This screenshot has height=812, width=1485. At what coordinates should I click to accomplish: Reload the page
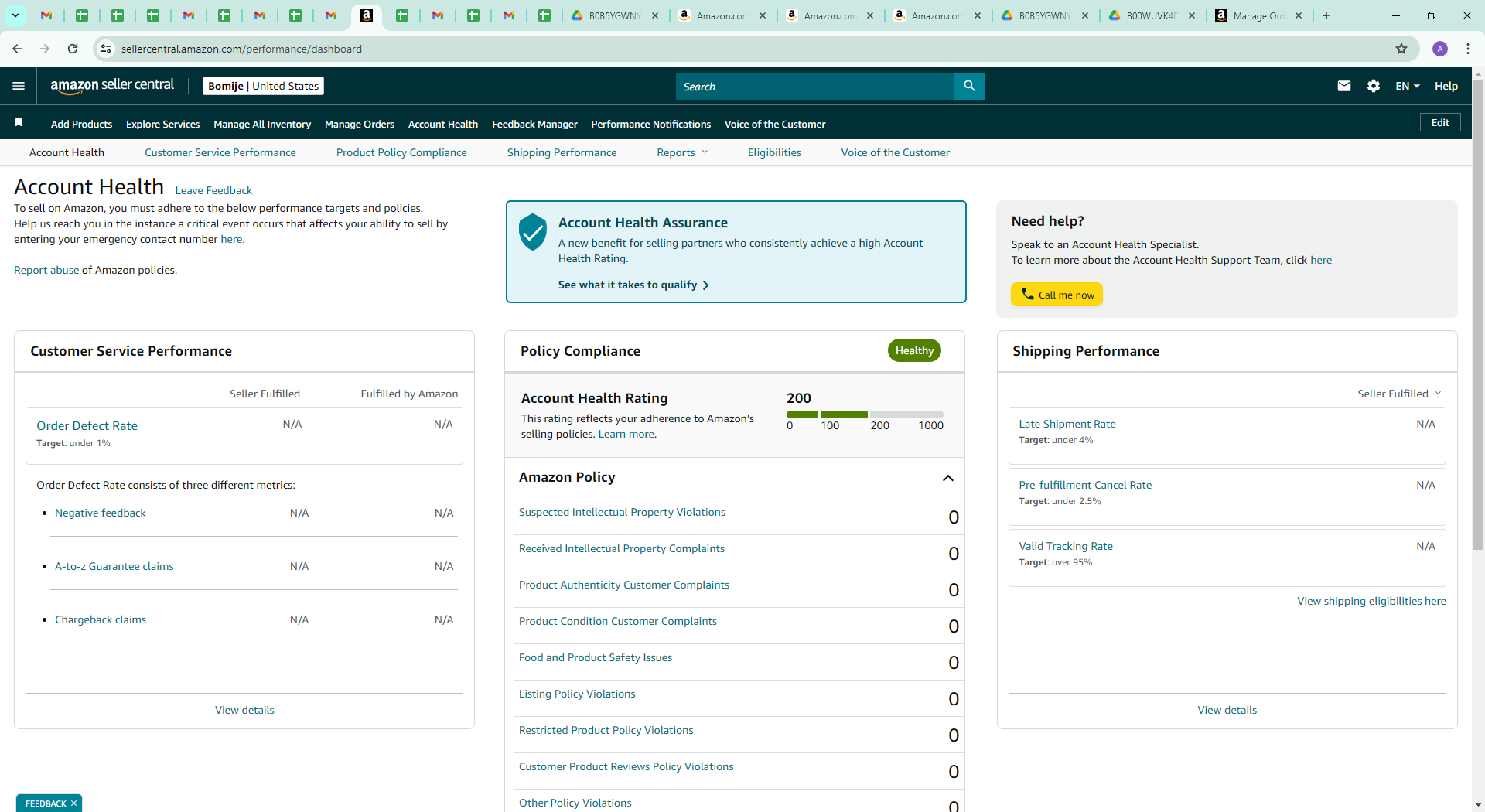(73, 49)
